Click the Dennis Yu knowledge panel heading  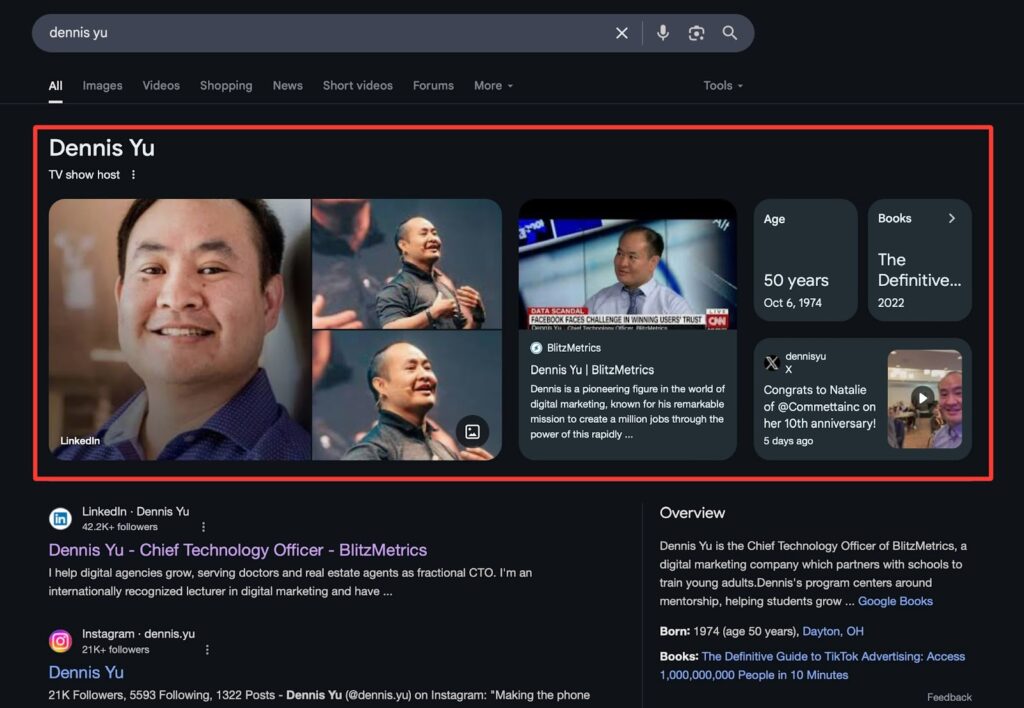pyautogui.click(x=102, y=148)
